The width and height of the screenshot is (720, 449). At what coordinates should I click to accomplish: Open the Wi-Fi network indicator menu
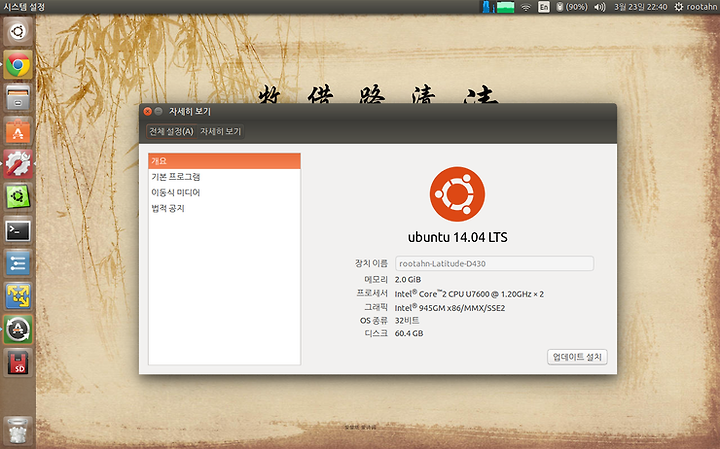click(526, 7)
